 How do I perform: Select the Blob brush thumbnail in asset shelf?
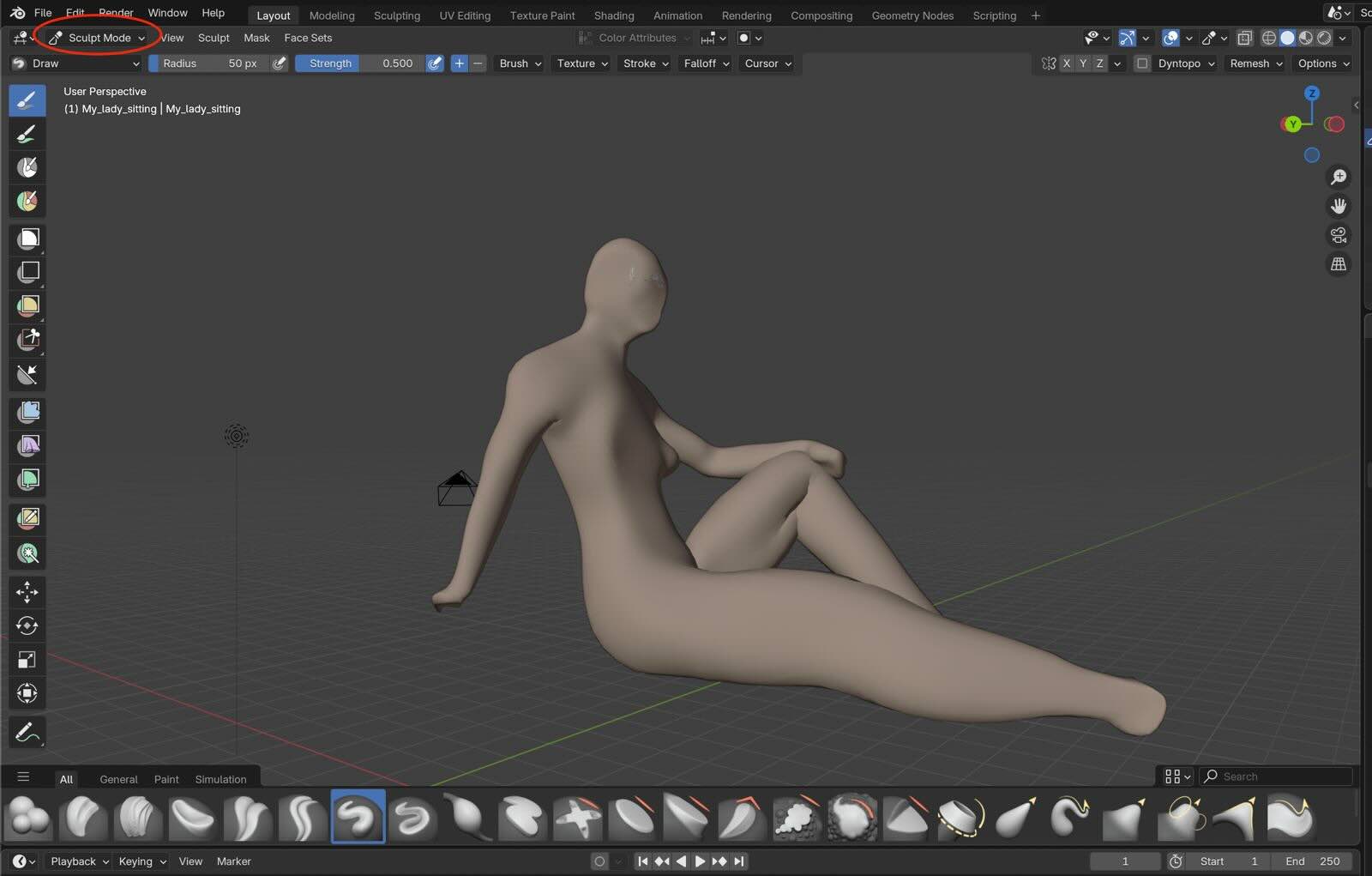click(28, 817)
